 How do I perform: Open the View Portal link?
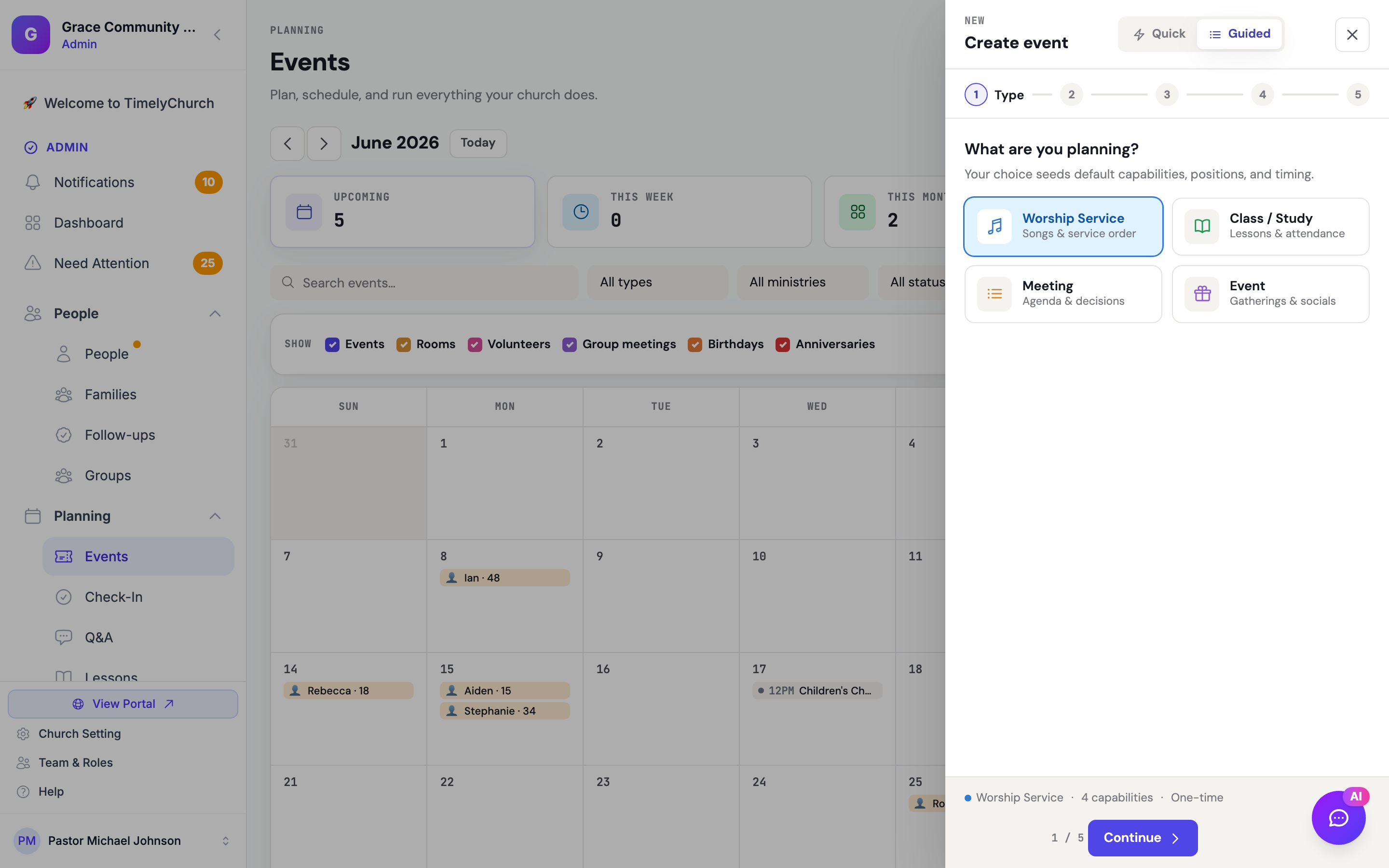coord(123,704)
